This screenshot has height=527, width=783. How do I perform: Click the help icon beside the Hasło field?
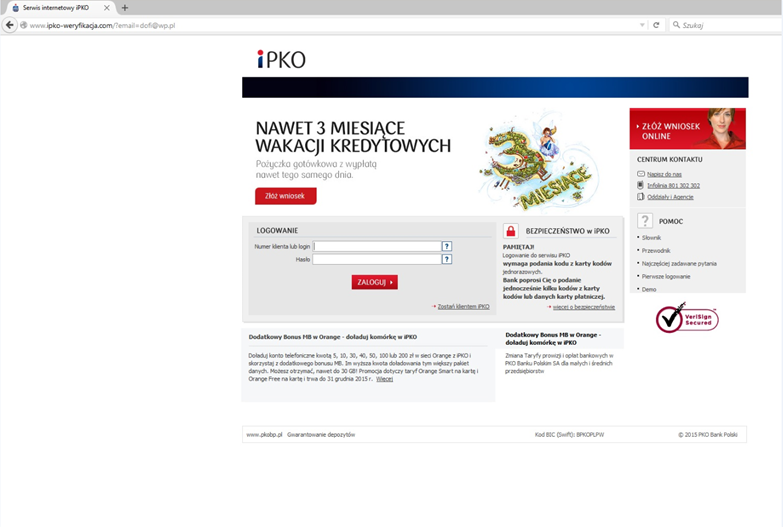tap(447, 259)
